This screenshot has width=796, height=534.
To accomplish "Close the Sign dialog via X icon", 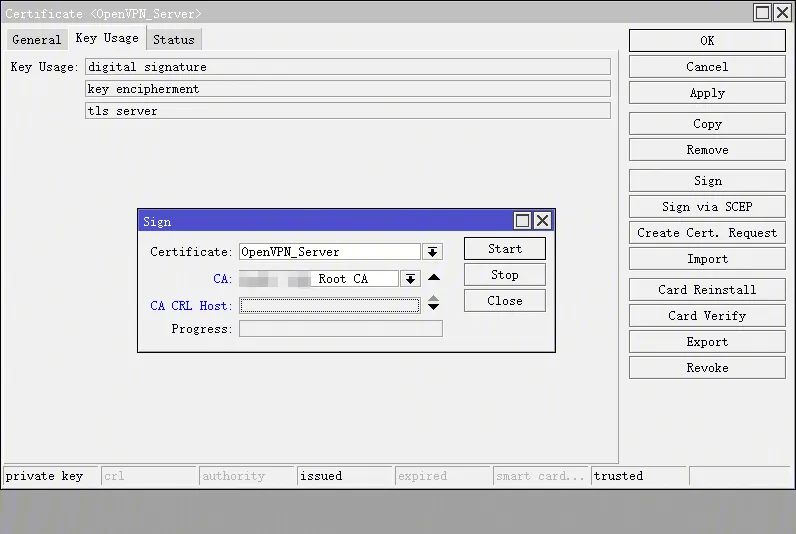I will (x=542, y=221).
